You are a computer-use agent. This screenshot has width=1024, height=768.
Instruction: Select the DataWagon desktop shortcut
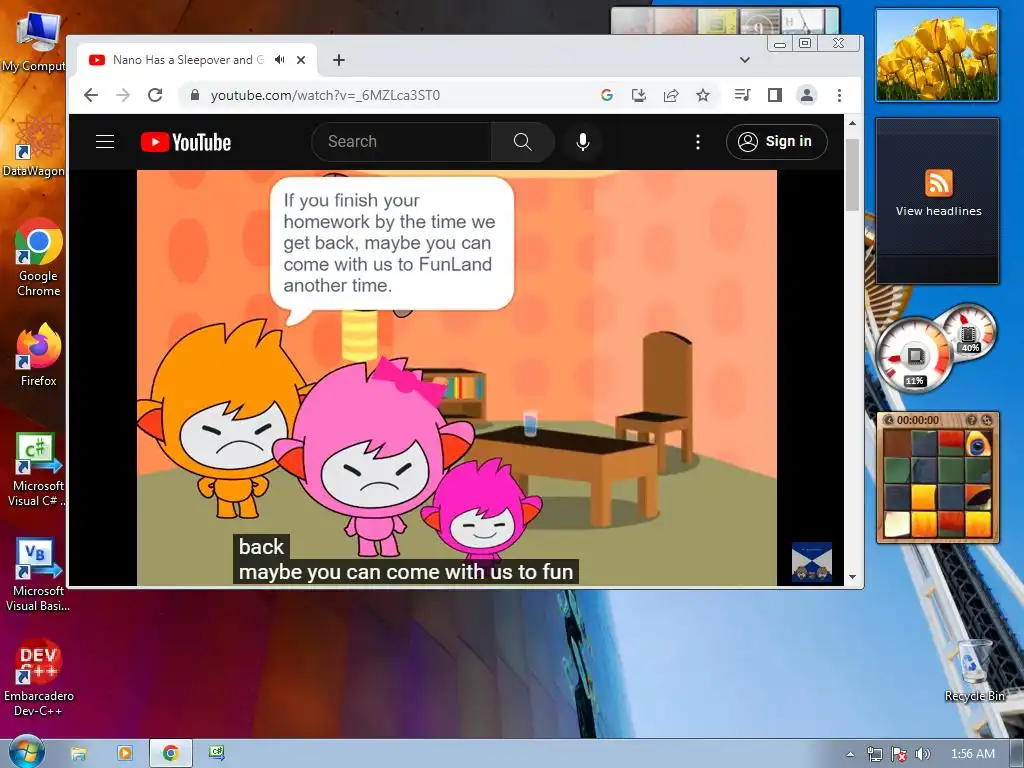[36, 145]
